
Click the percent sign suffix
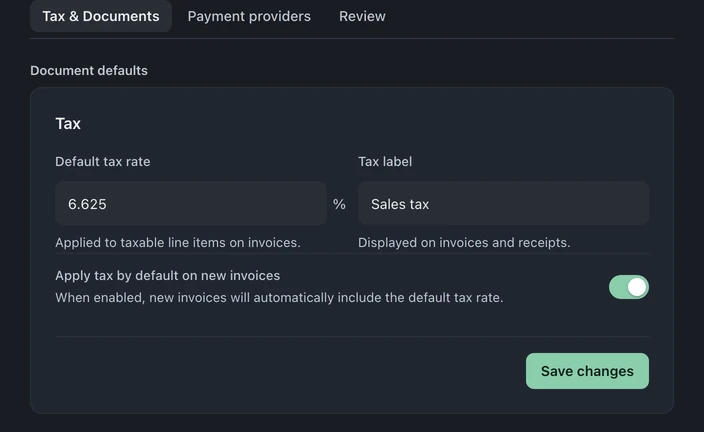(339, 204)
